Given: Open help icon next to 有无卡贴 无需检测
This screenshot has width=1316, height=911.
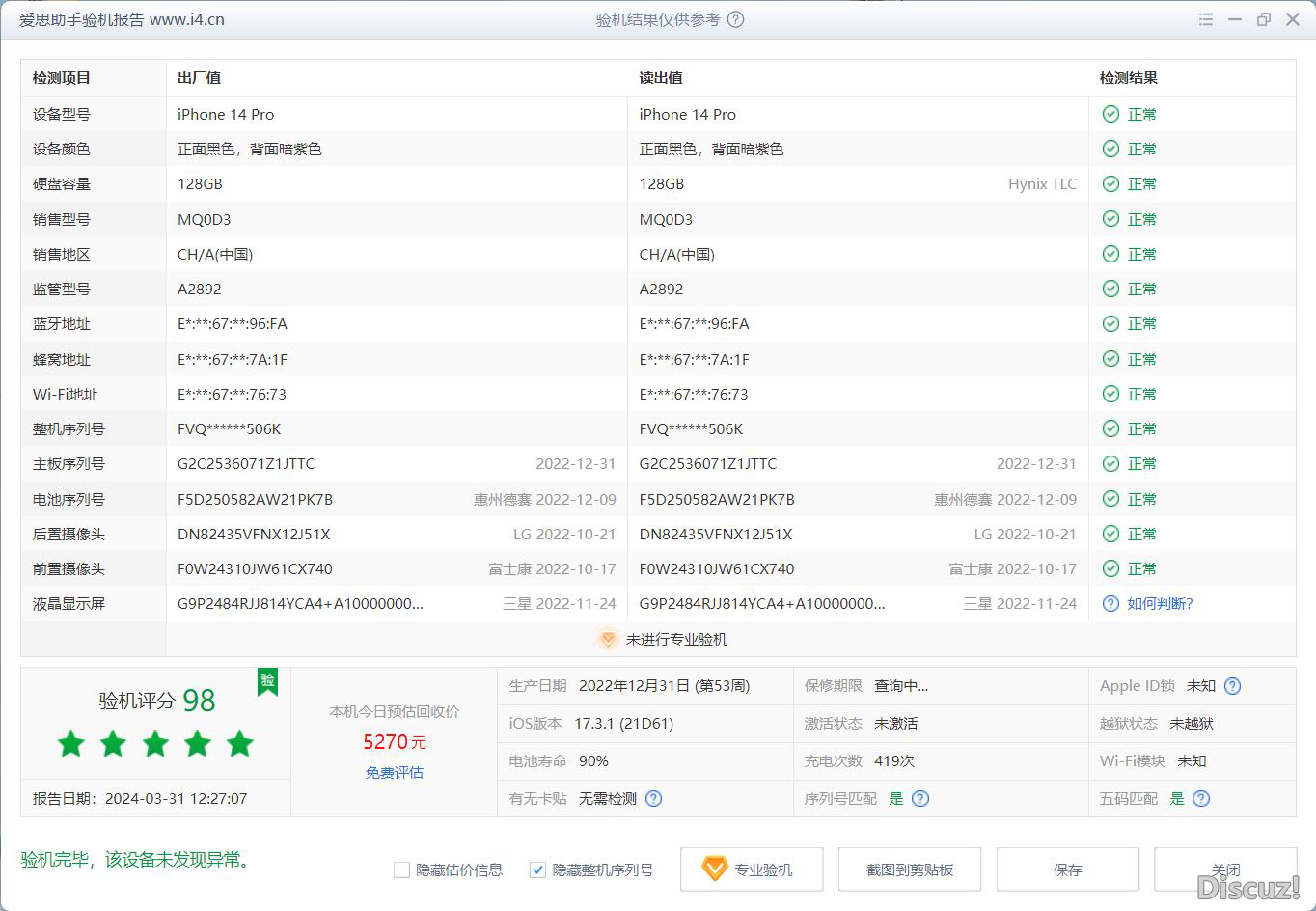Looking at the screenshot, I should point(653,798).
